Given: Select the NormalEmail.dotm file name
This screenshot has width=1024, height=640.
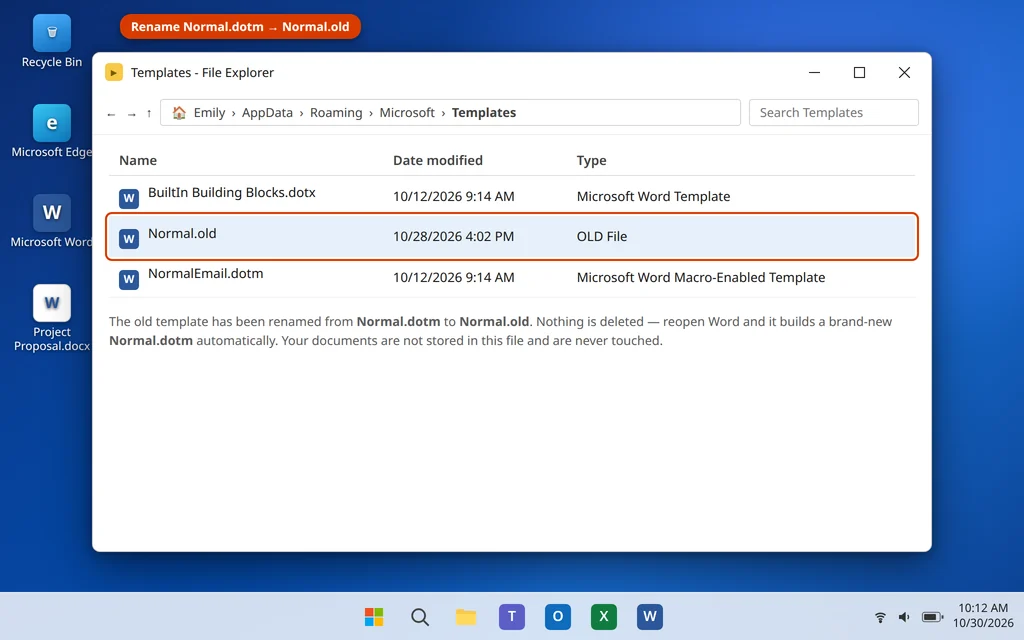Looking at the screenshot, I should [205, 274].
